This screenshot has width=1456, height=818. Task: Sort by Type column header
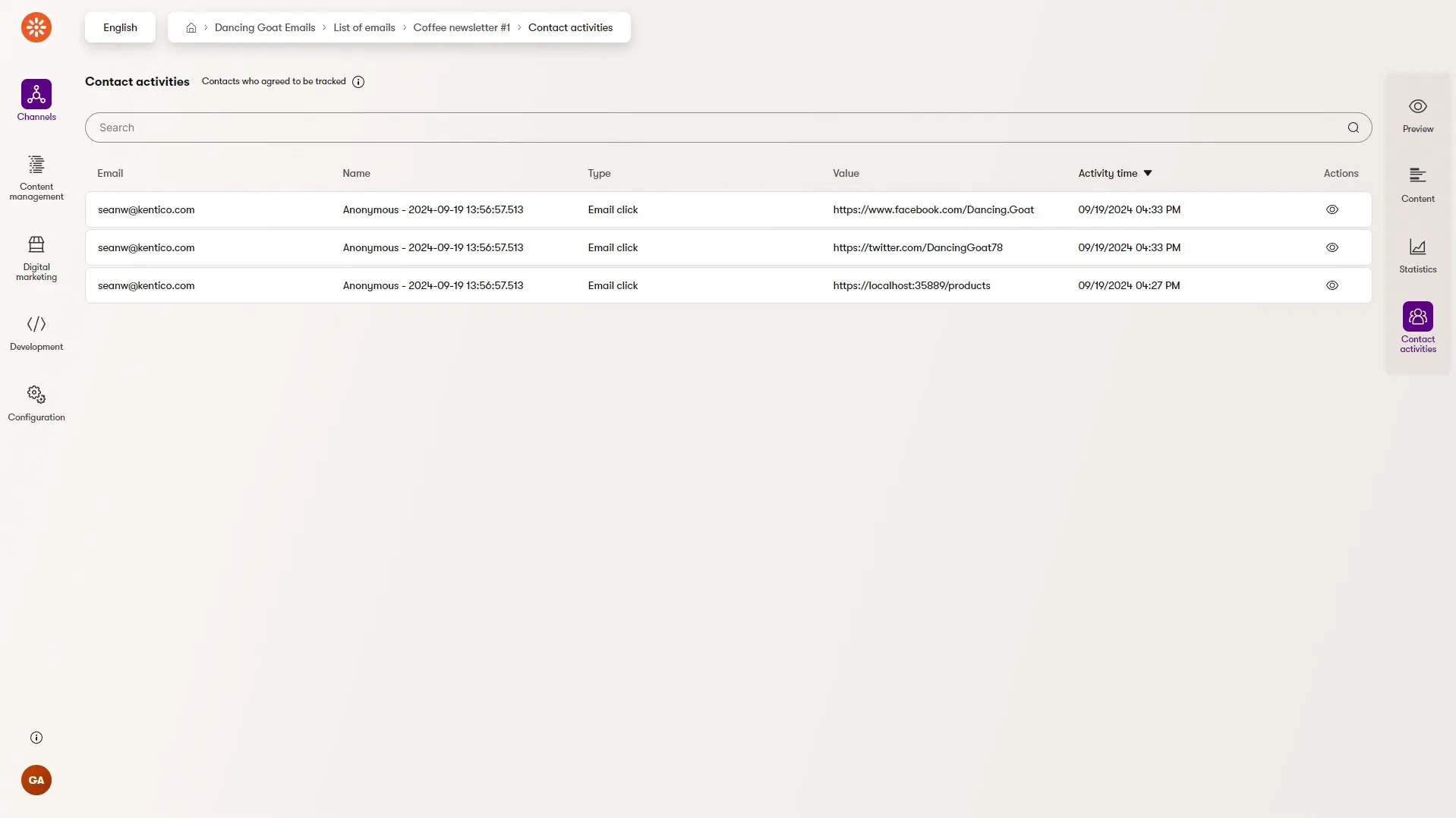pyautogui.click(x=599, y=173)
